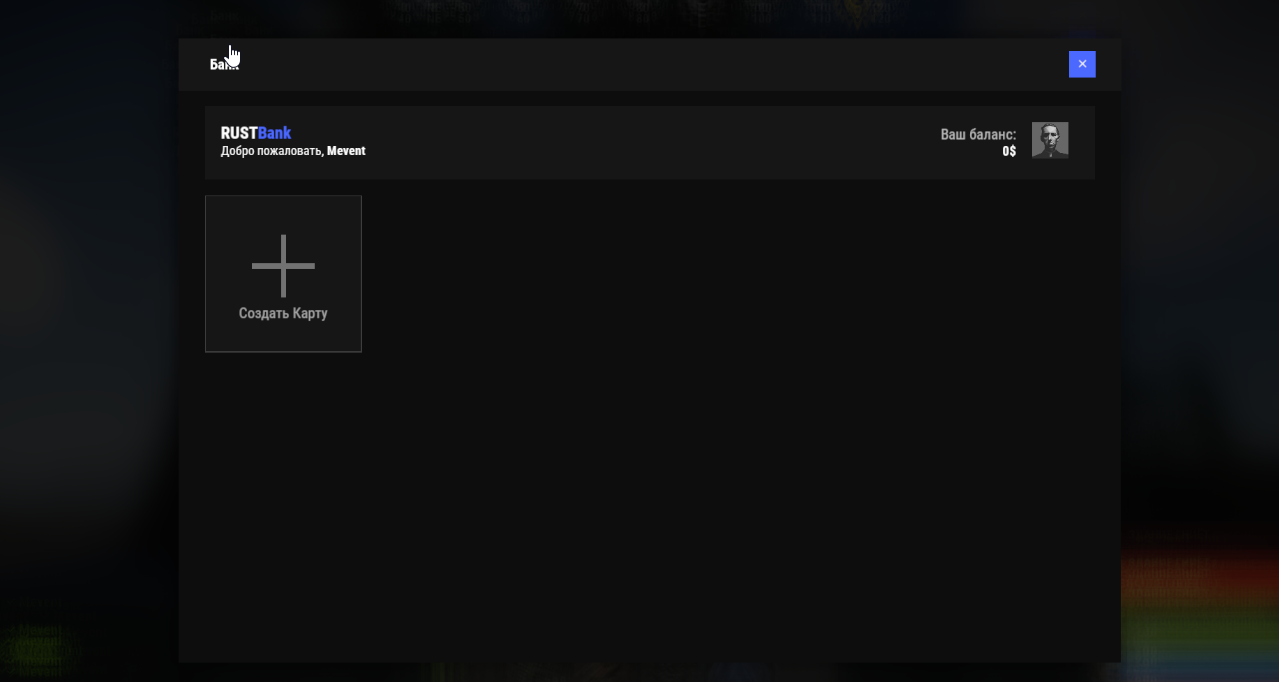Image resolution: width=1279 pixels, height=682 pixels.
Task: Click the middle of the RUSTBank info bar
Action: (x=650, y=142)
